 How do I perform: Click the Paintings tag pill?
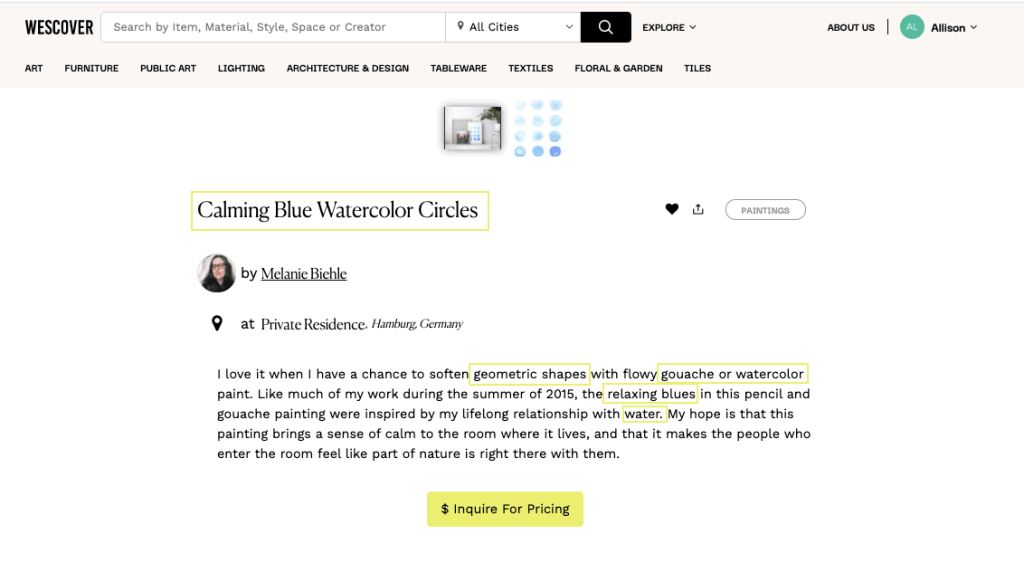tap(765, 210)
